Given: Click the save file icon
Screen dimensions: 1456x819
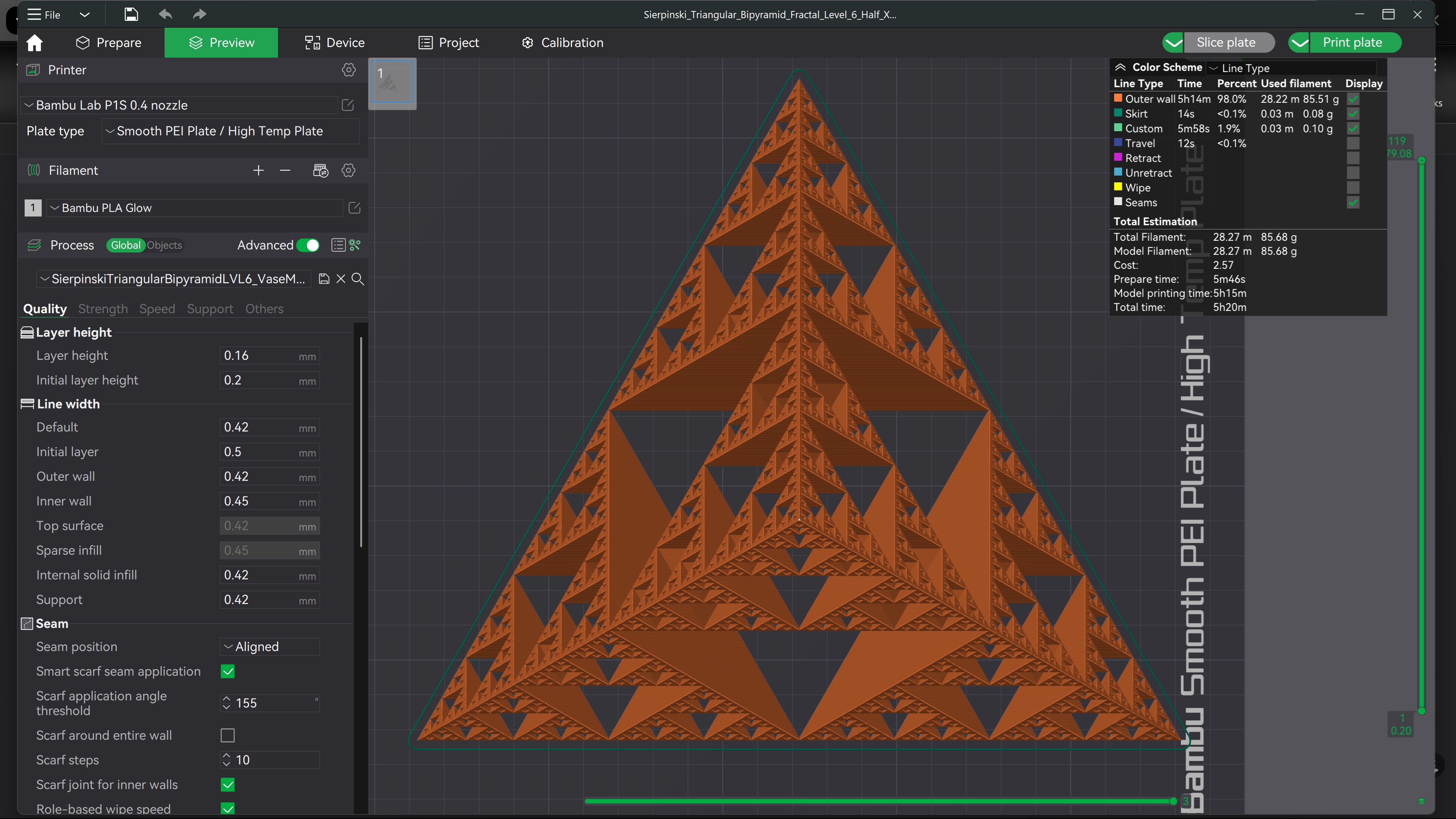Looking at the screenshot, I should tap(131, 14).
